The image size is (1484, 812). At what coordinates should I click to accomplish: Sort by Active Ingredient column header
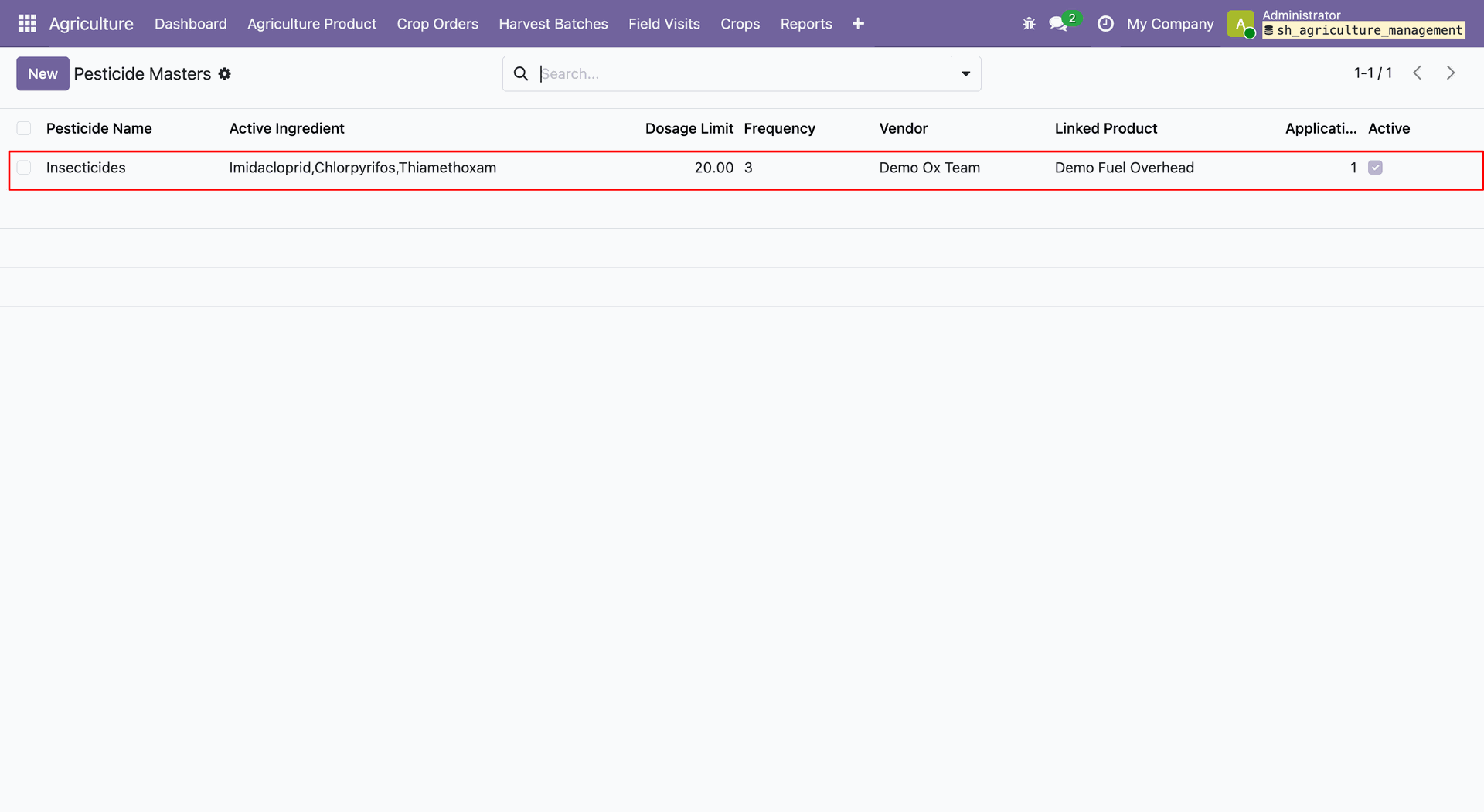pyautogui.click(x=287, y=128)
